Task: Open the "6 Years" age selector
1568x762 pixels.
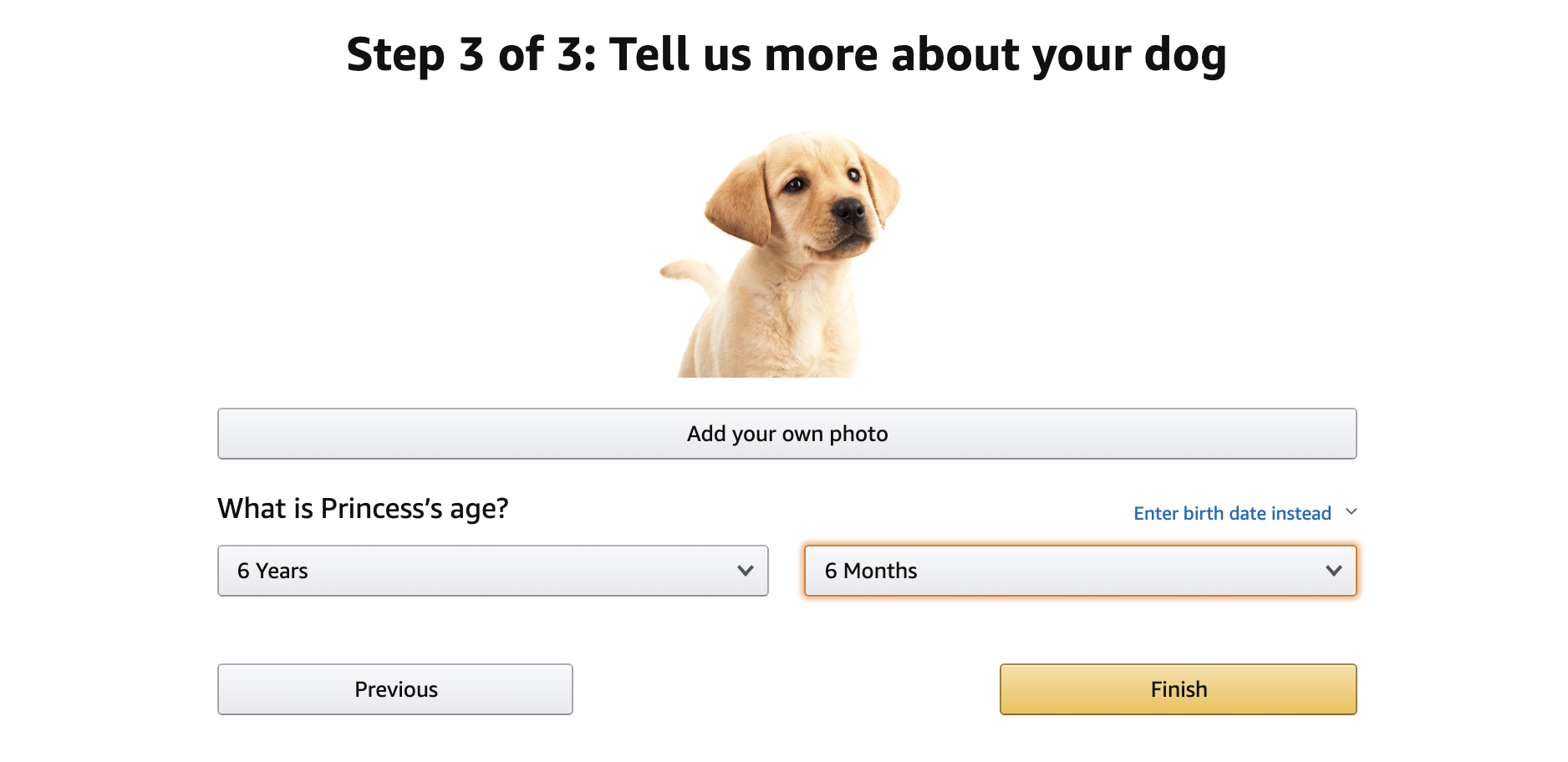Action: coord(492,571)
